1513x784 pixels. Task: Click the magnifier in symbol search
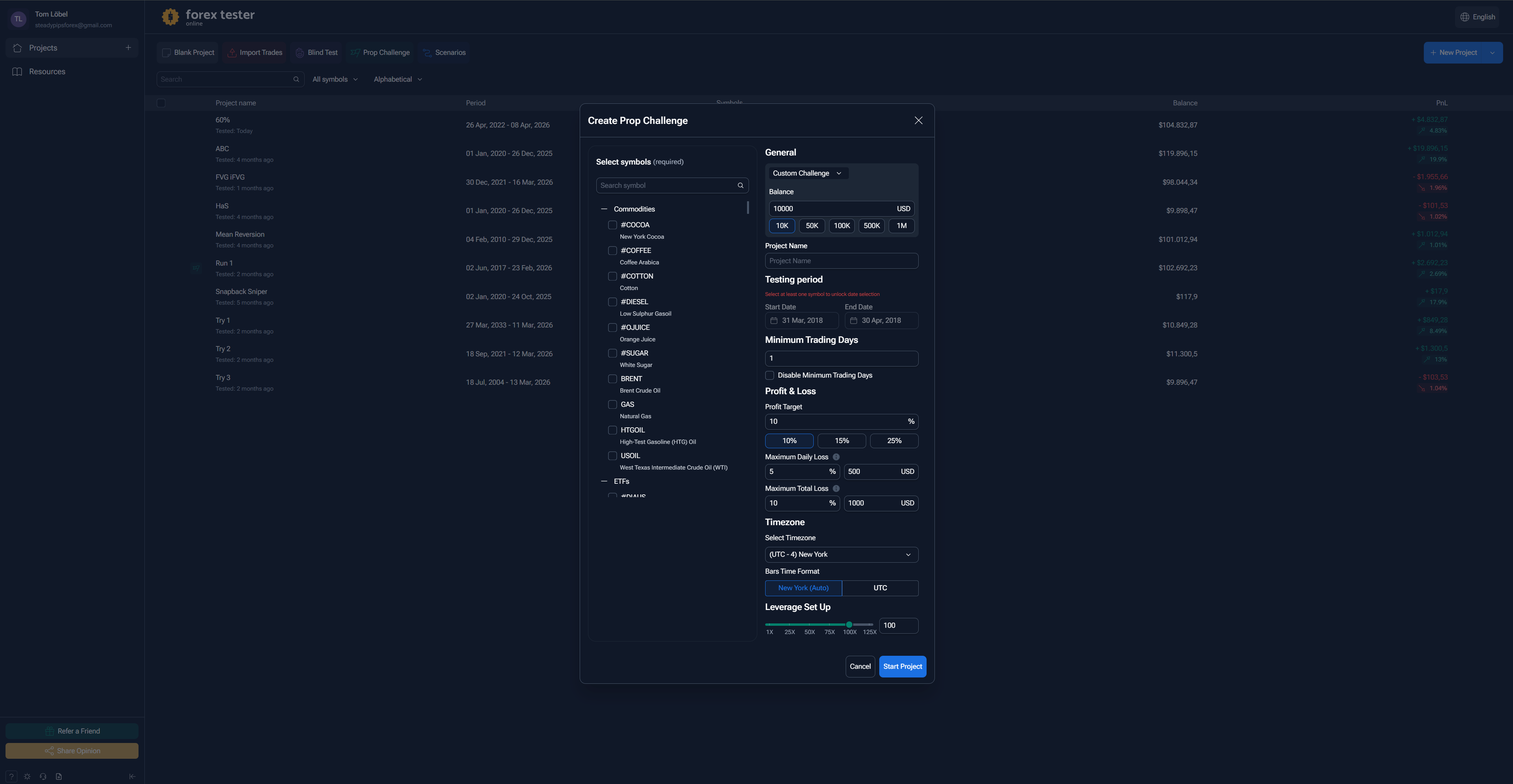[x=741, y=185]
